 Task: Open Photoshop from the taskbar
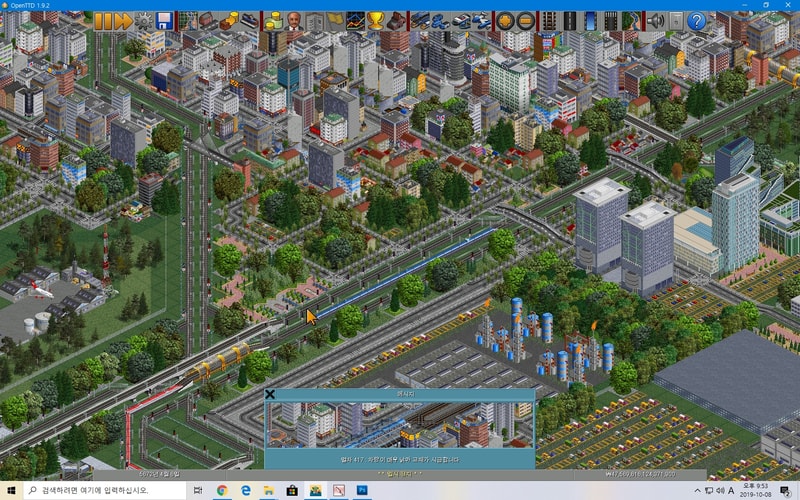click(362, 490)
